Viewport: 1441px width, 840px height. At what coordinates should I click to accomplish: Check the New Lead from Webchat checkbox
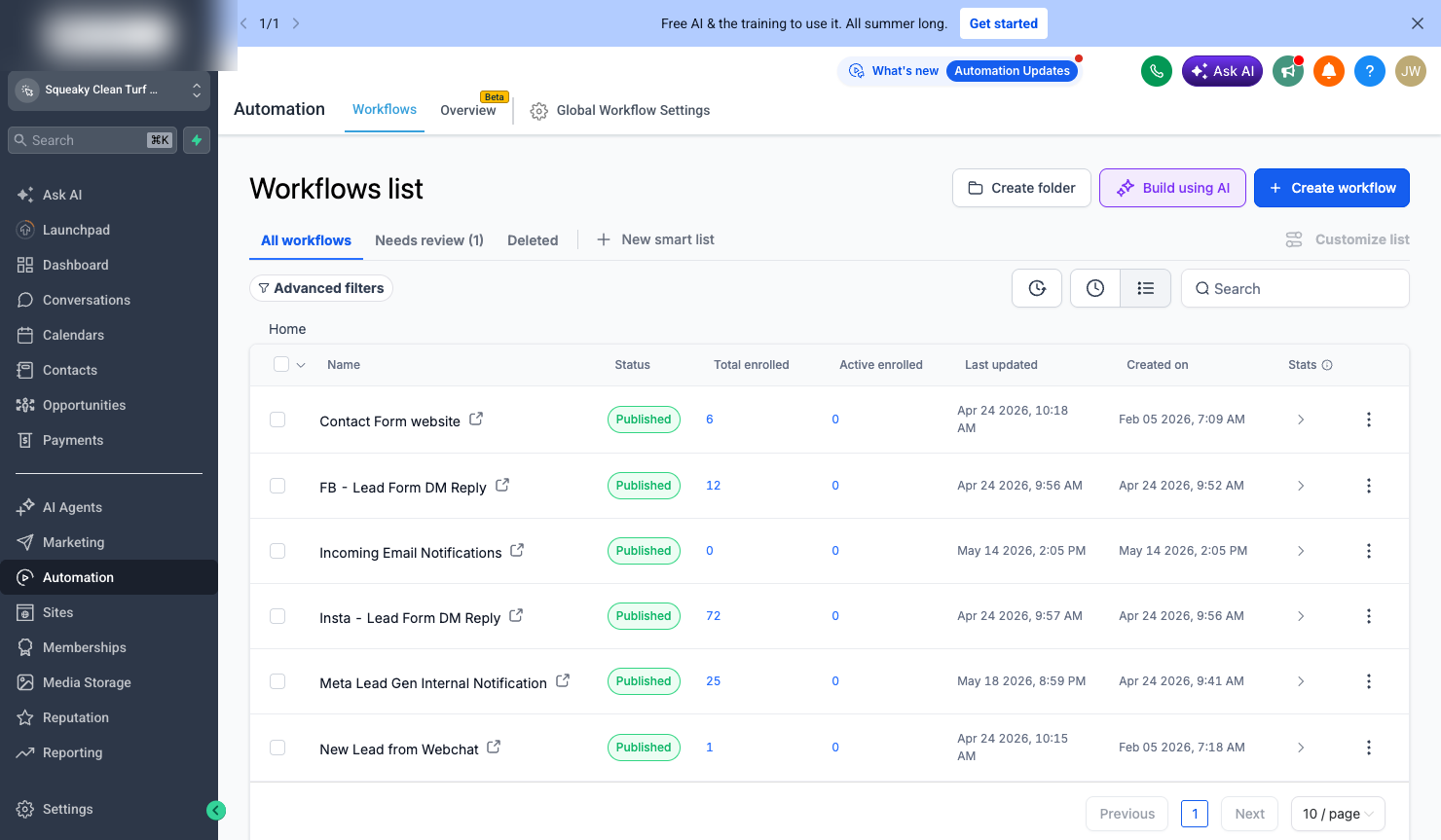(277, 748)
